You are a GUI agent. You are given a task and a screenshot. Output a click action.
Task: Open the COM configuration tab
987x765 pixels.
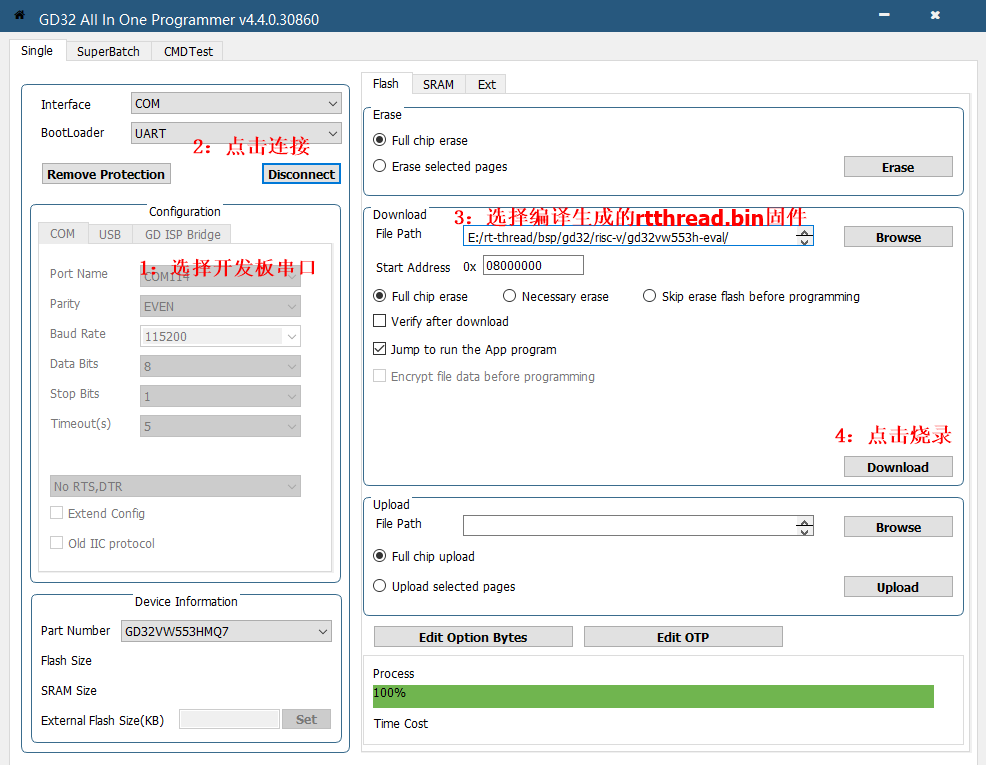62,234
